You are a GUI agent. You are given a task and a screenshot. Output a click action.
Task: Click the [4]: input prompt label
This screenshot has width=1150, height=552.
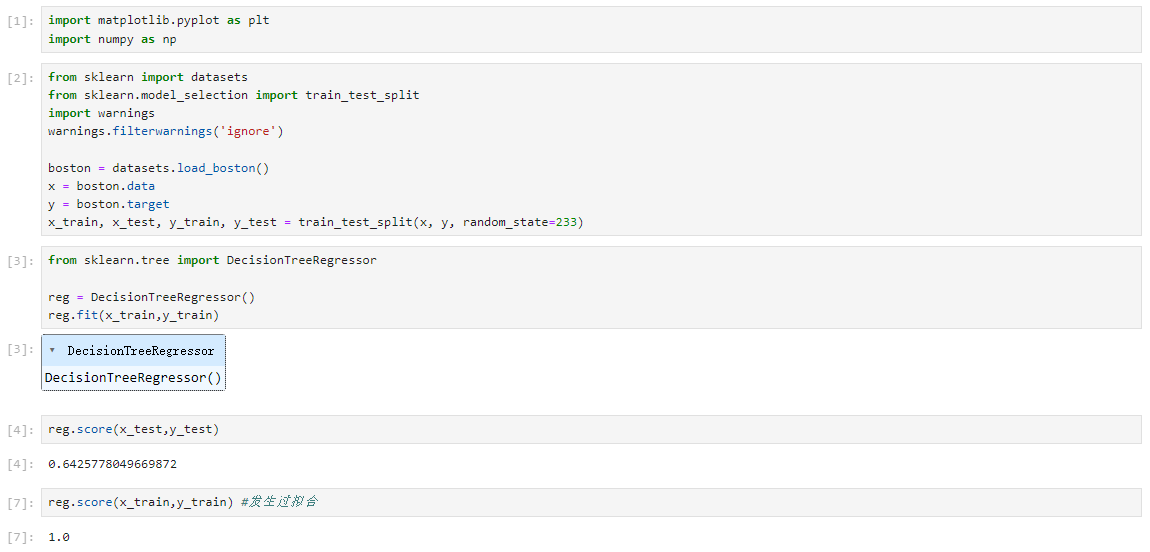point(20,430)
